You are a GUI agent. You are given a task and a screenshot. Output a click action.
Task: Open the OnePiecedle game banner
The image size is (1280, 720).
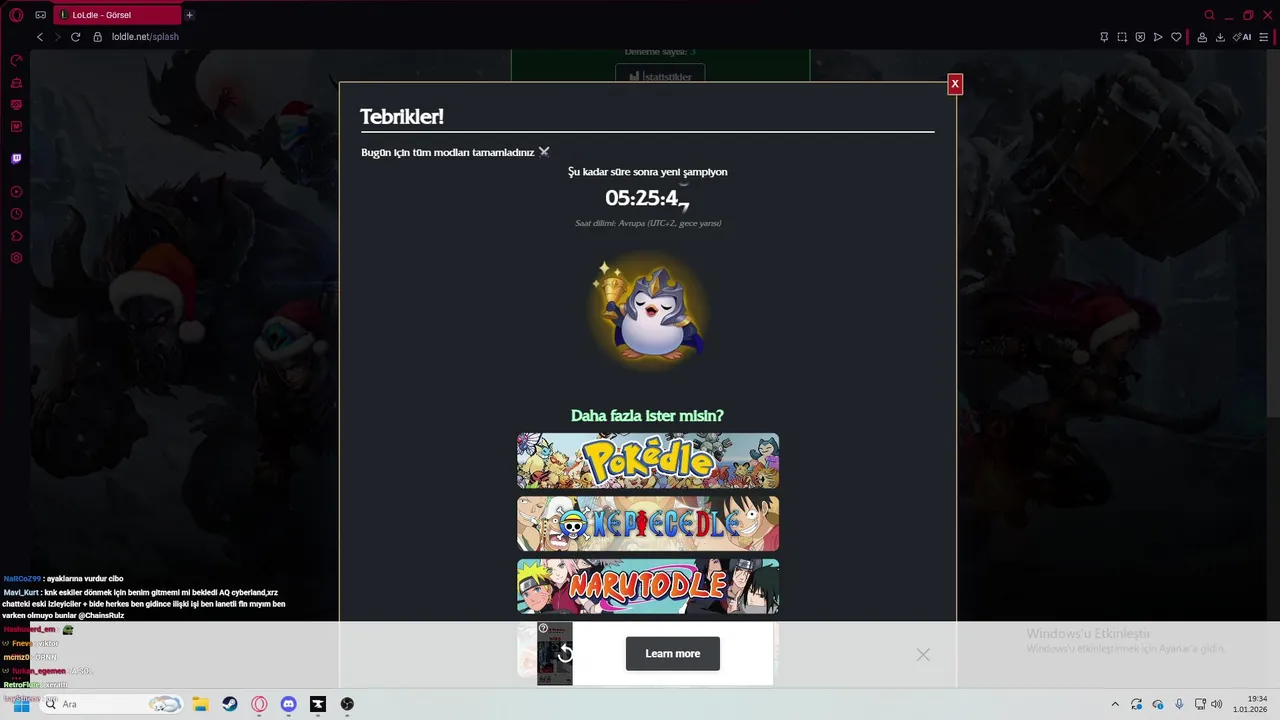click(648, 524)
